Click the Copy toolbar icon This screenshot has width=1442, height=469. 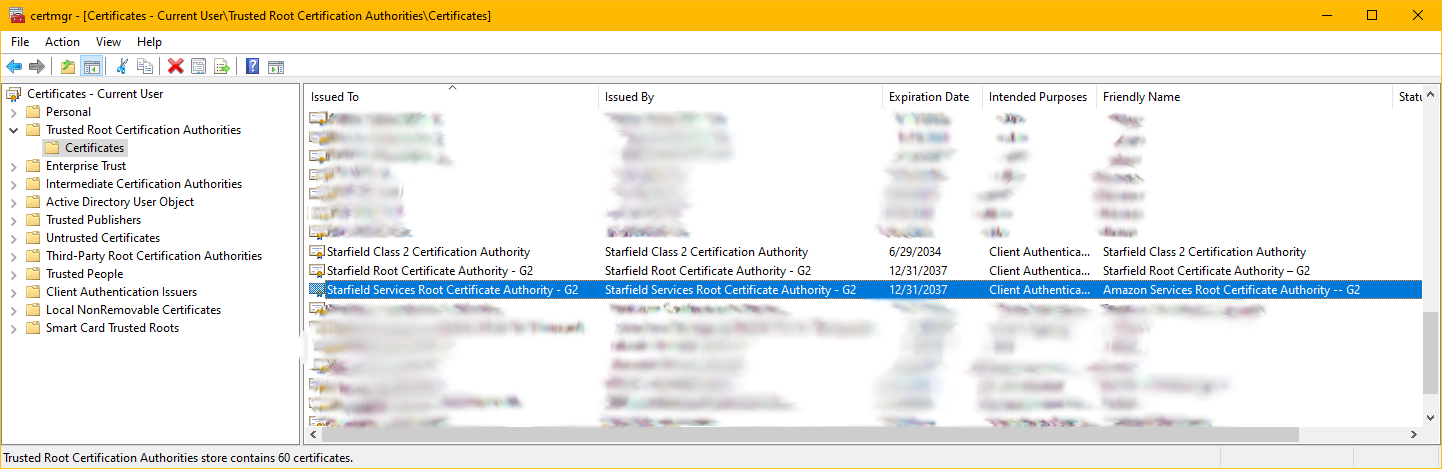click(145, 67)
